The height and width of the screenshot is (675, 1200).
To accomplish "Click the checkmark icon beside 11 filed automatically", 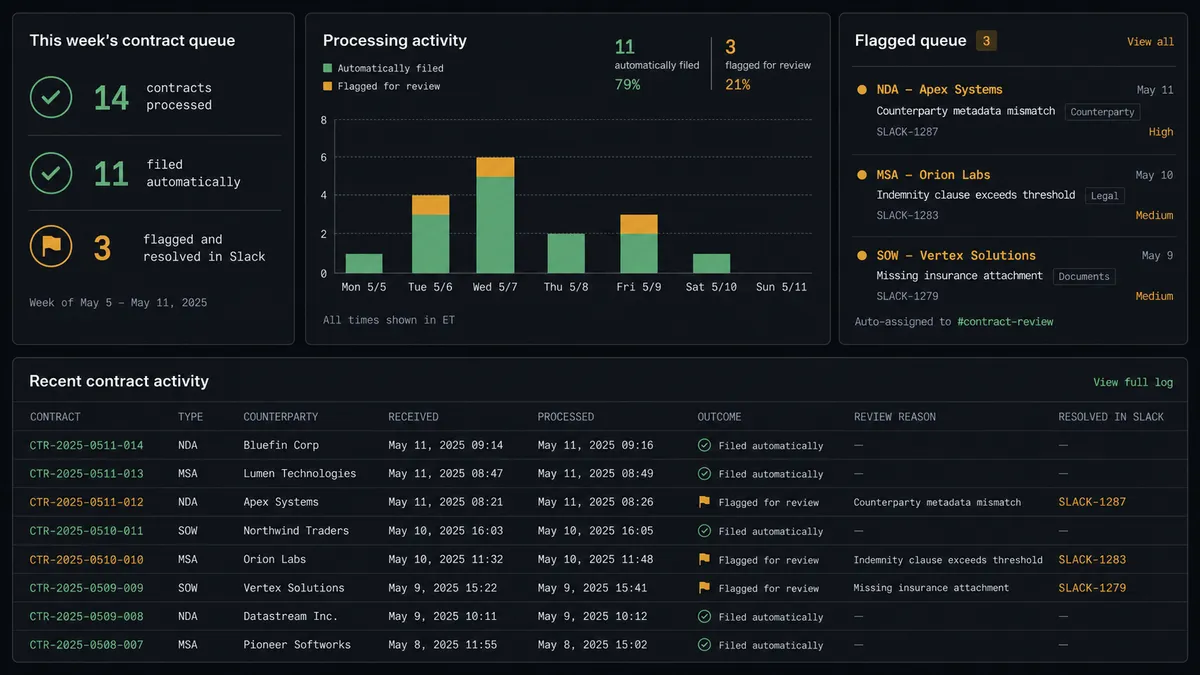I will coord(50,173).
